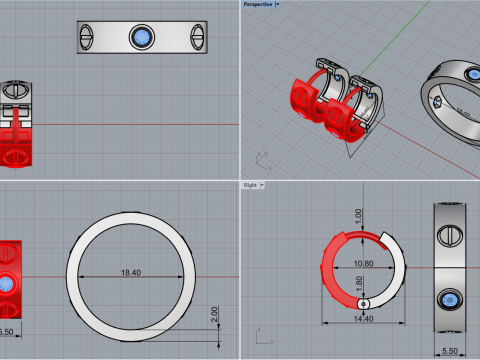Select the 2.00 thickness dimension text
The image size is (480, 360).
pyautogui.click(x=214, y=314)
